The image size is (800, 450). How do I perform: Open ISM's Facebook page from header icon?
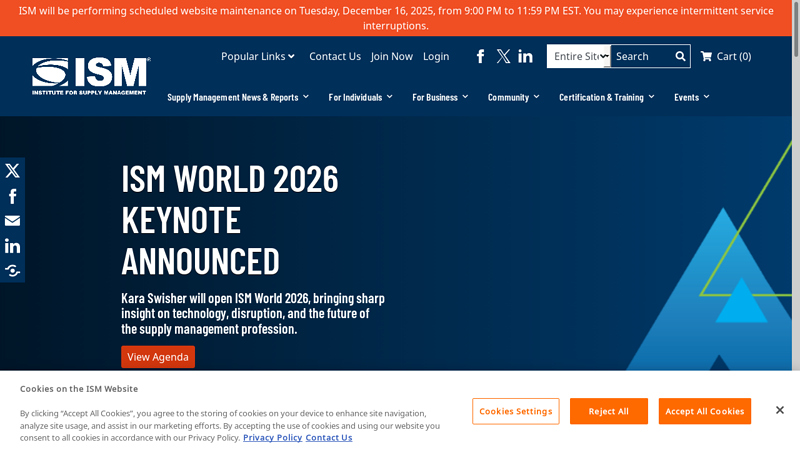click(480, 56)
